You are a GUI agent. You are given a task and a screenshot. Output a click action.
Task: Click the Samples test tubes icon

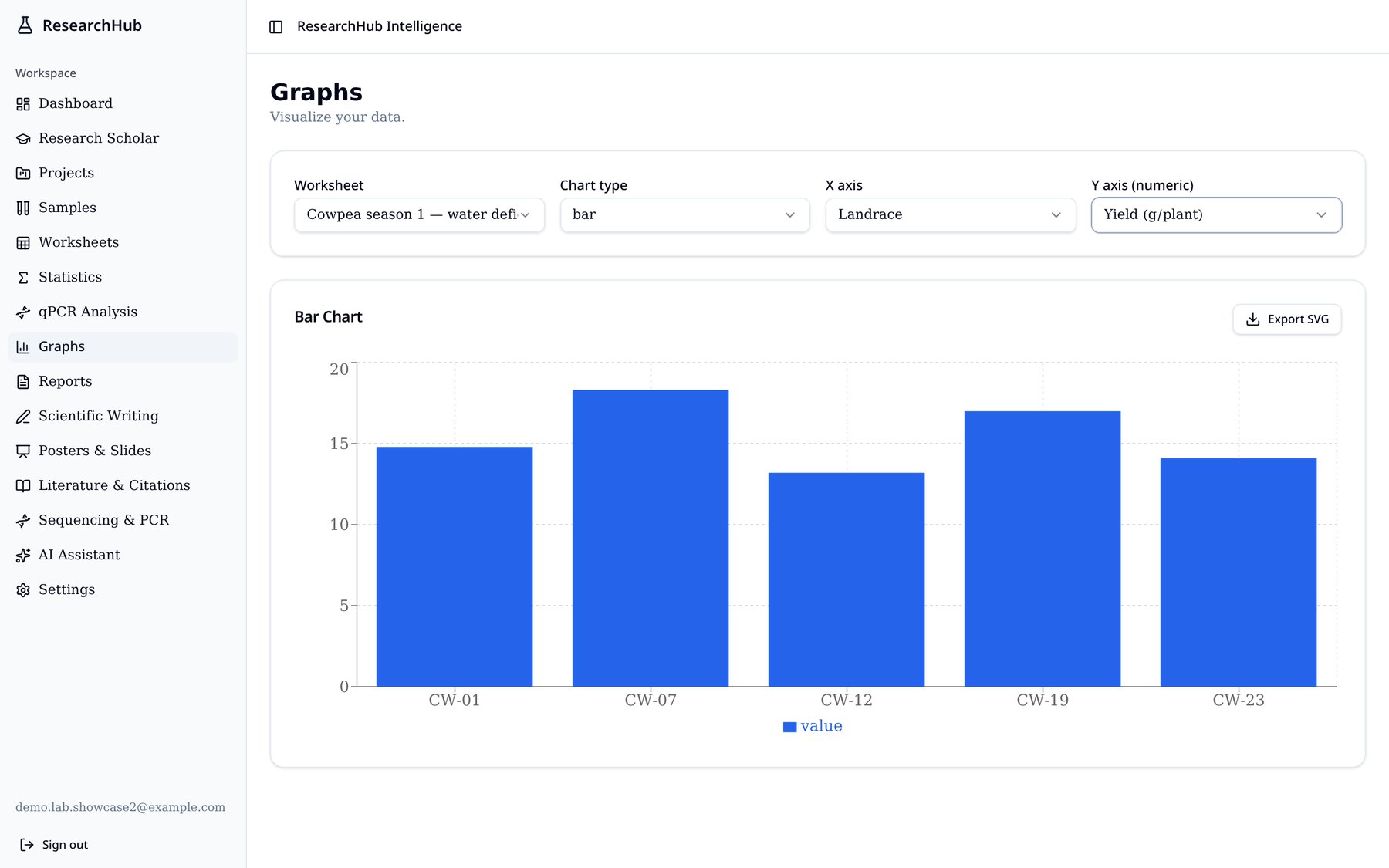pos(23,208)
